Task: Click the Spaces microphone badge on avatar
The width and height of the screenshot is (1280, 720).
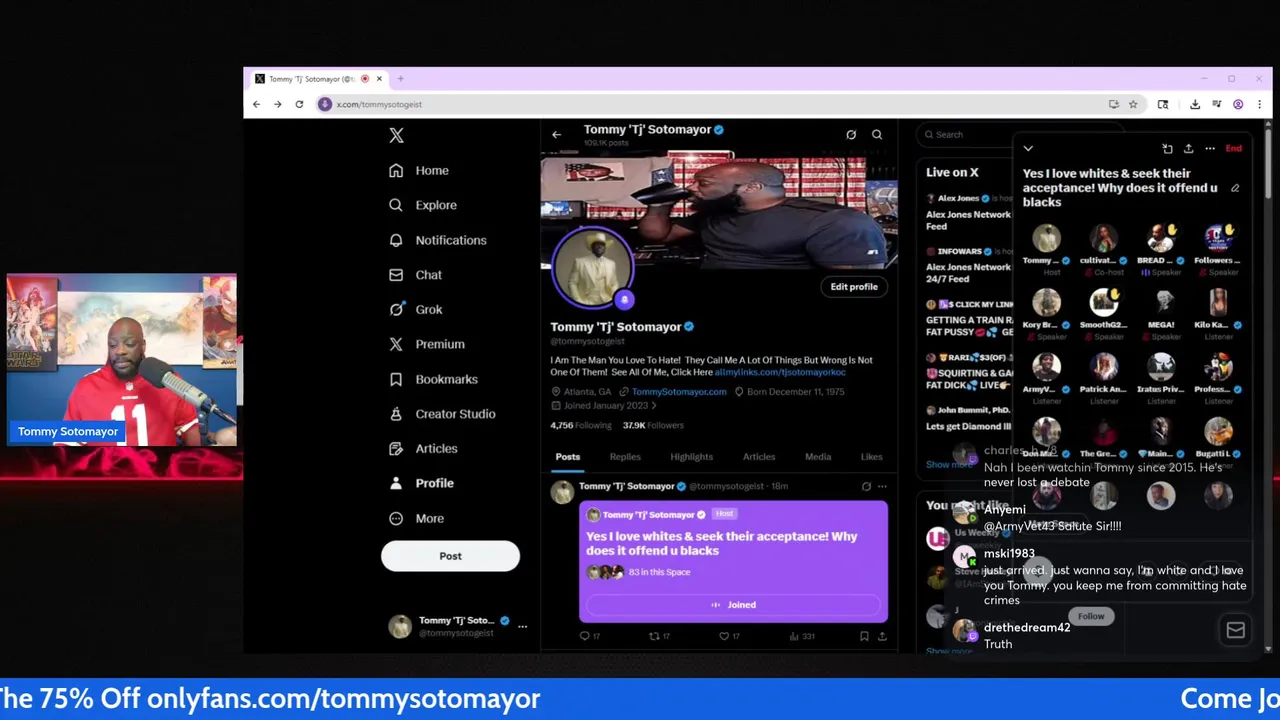Action: tap(624, 299)
